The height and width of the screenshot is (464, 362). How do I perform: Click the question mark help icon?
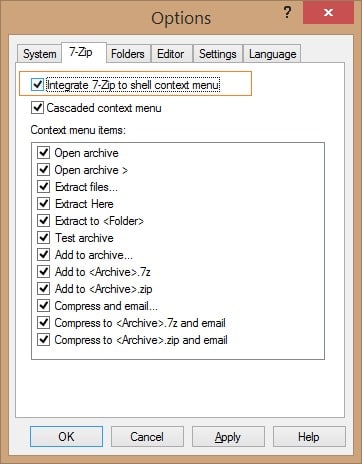tap(287, 13)
